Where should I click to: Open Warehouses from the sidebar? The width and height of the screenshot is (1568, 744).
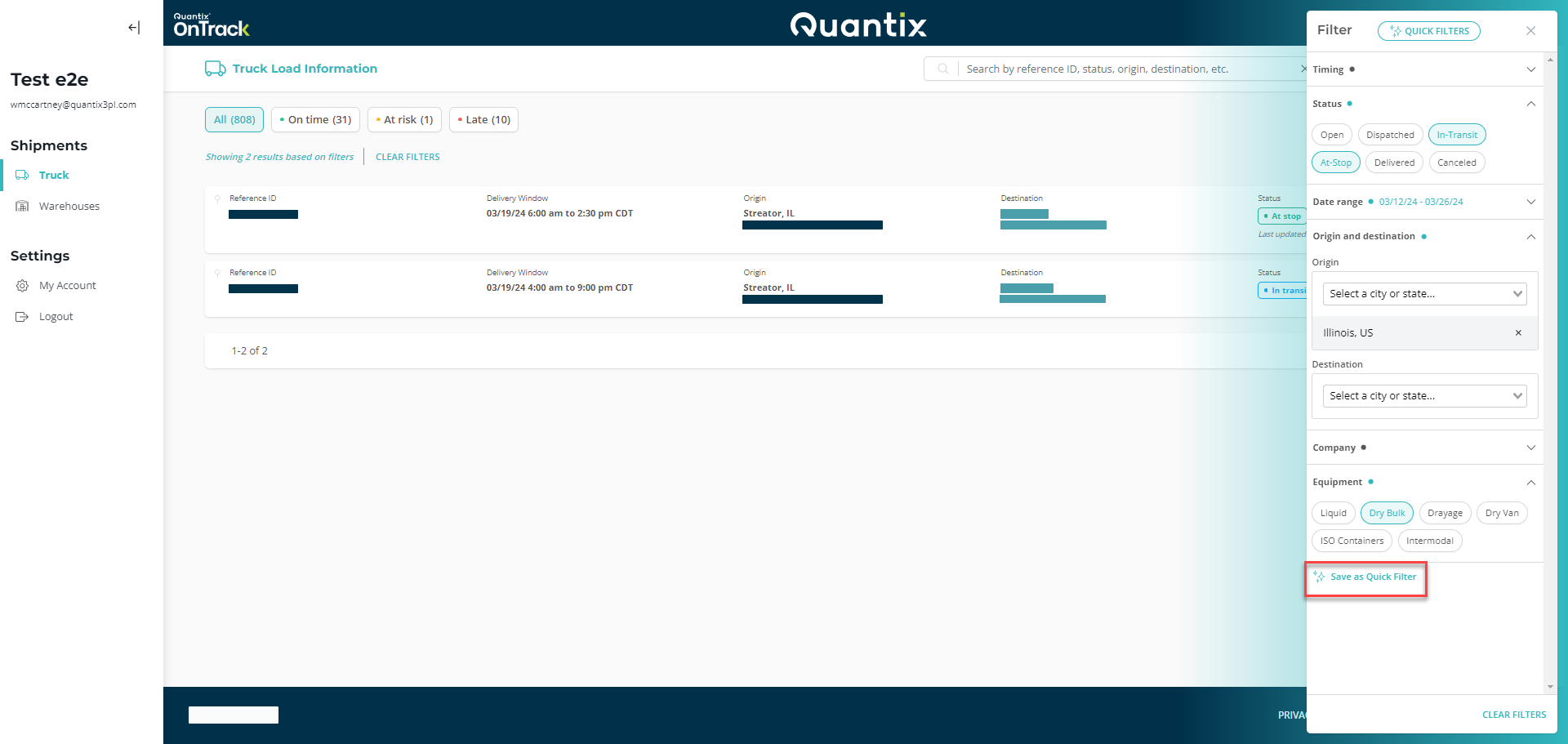pyautogui.click(x=69, y=207)
